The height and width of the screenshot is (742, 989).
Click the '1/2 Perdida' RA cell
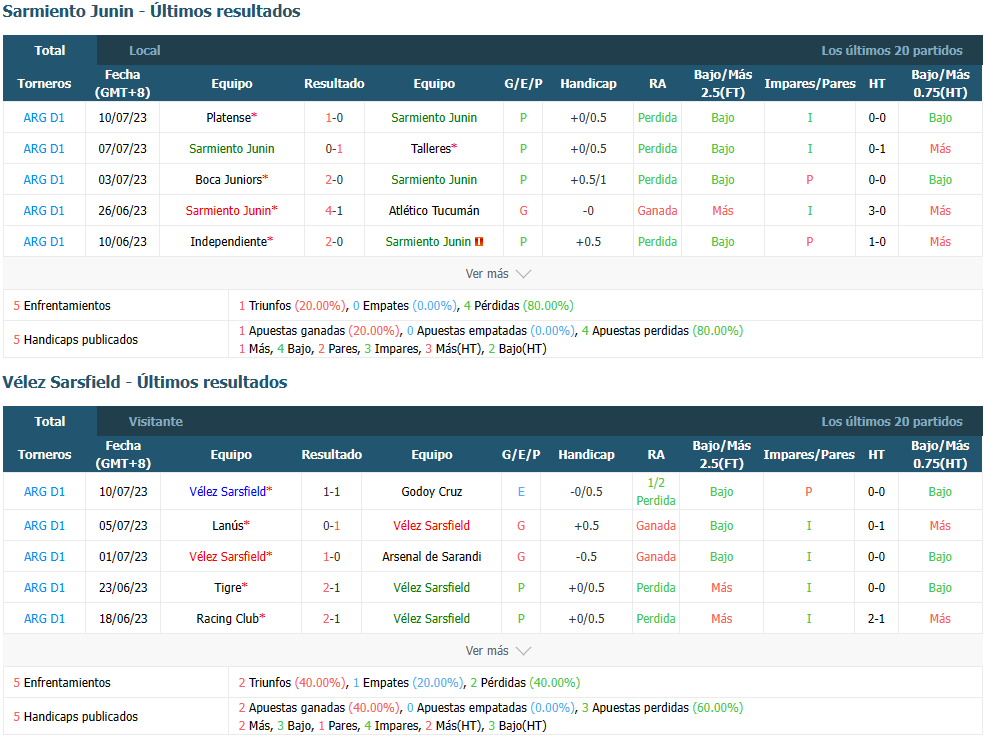[x=656, y=492]
